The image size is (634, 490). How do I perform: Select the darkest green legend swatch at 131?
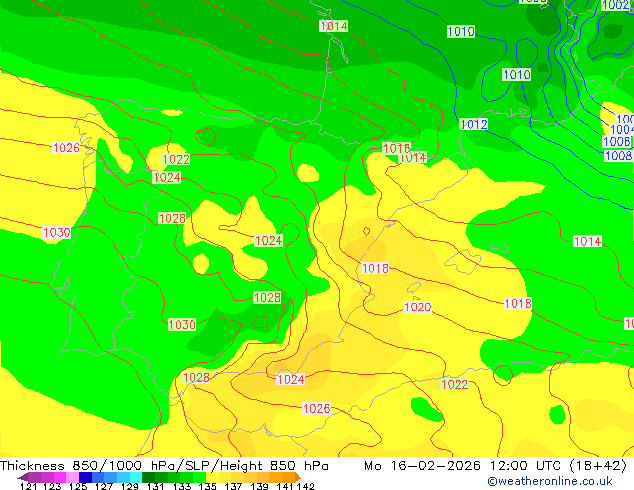click(x=148, y=477)
